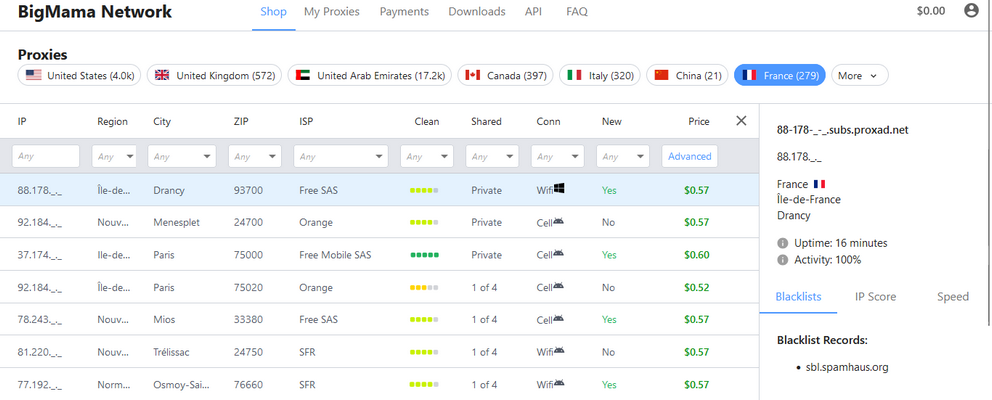Select the United States country filter

80,75
